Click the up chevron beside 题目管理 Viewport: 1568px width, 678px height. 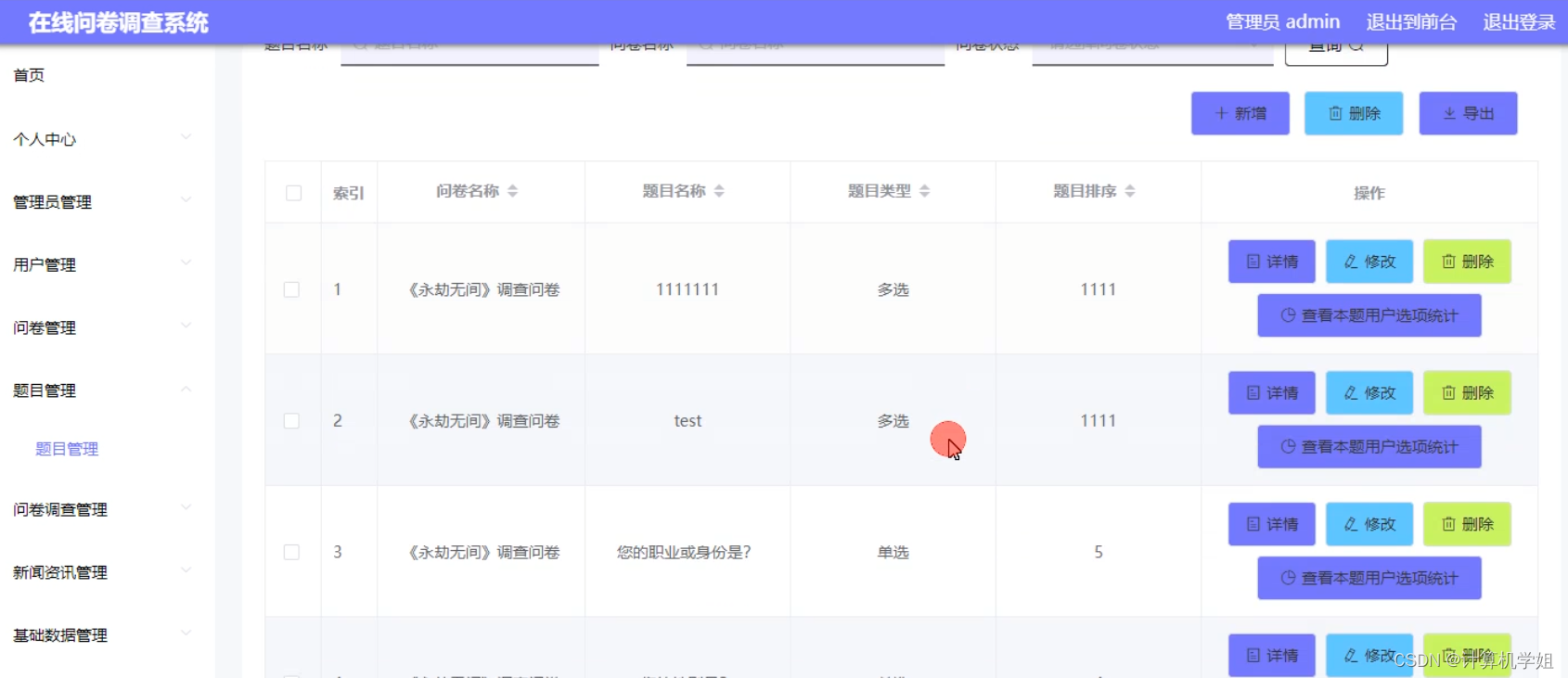coord(186,389)
